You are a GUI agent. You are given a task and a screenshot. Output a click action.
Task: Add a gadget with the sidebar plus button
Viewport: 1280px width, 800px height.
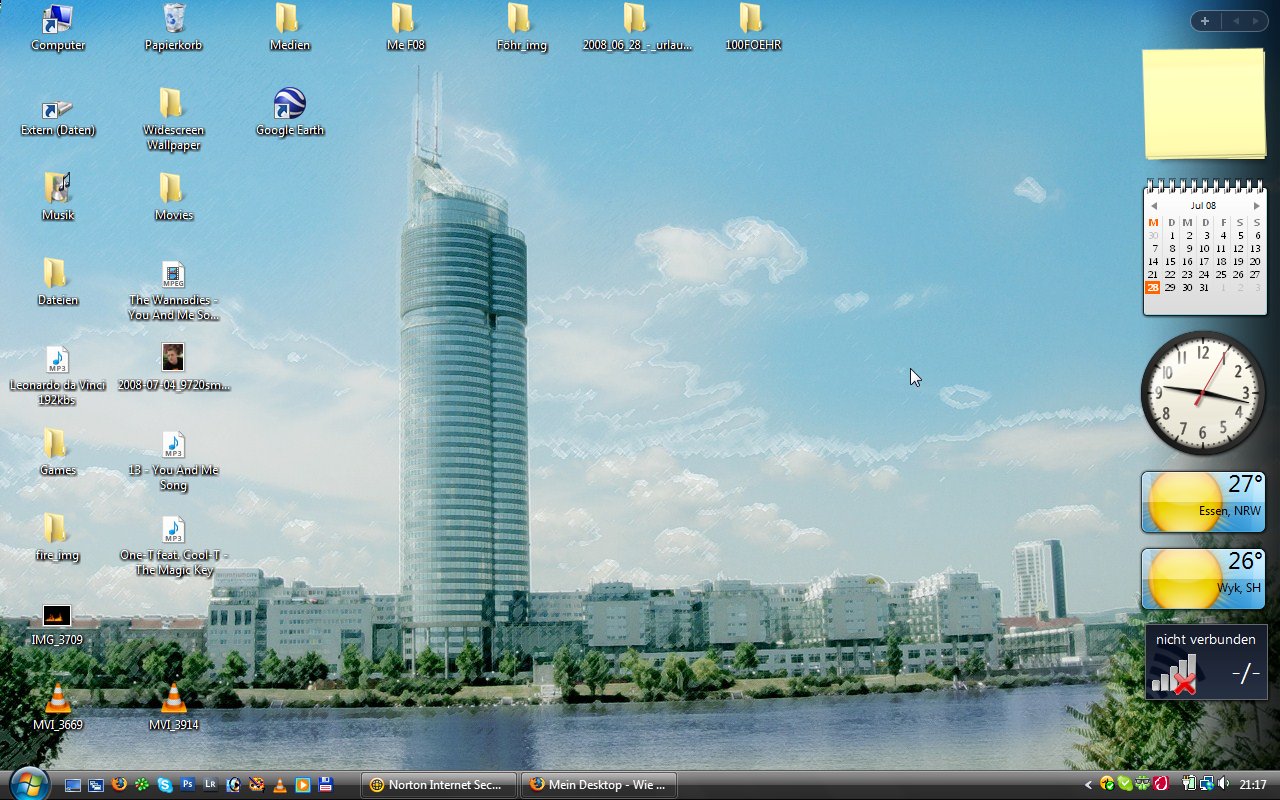[1205, 21]
